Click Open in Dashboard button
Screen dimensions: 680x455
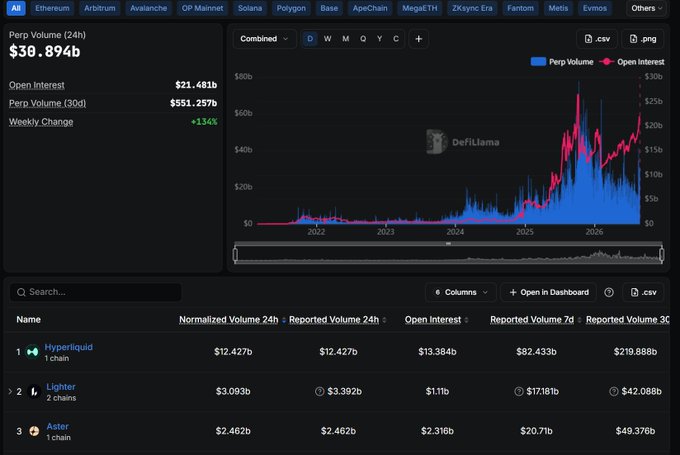549,292
